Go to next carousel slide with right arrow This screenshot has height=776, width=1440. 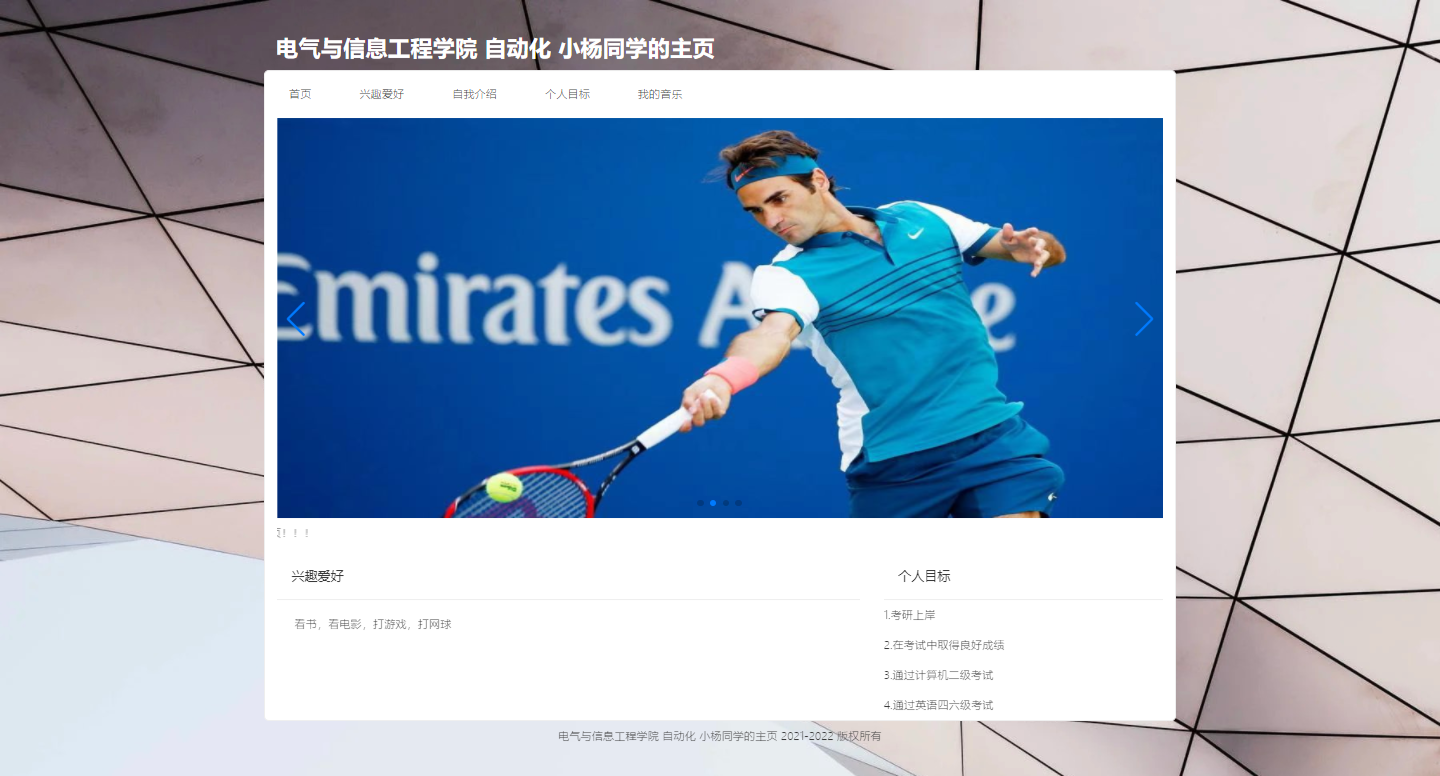[x=1144, y=319]
